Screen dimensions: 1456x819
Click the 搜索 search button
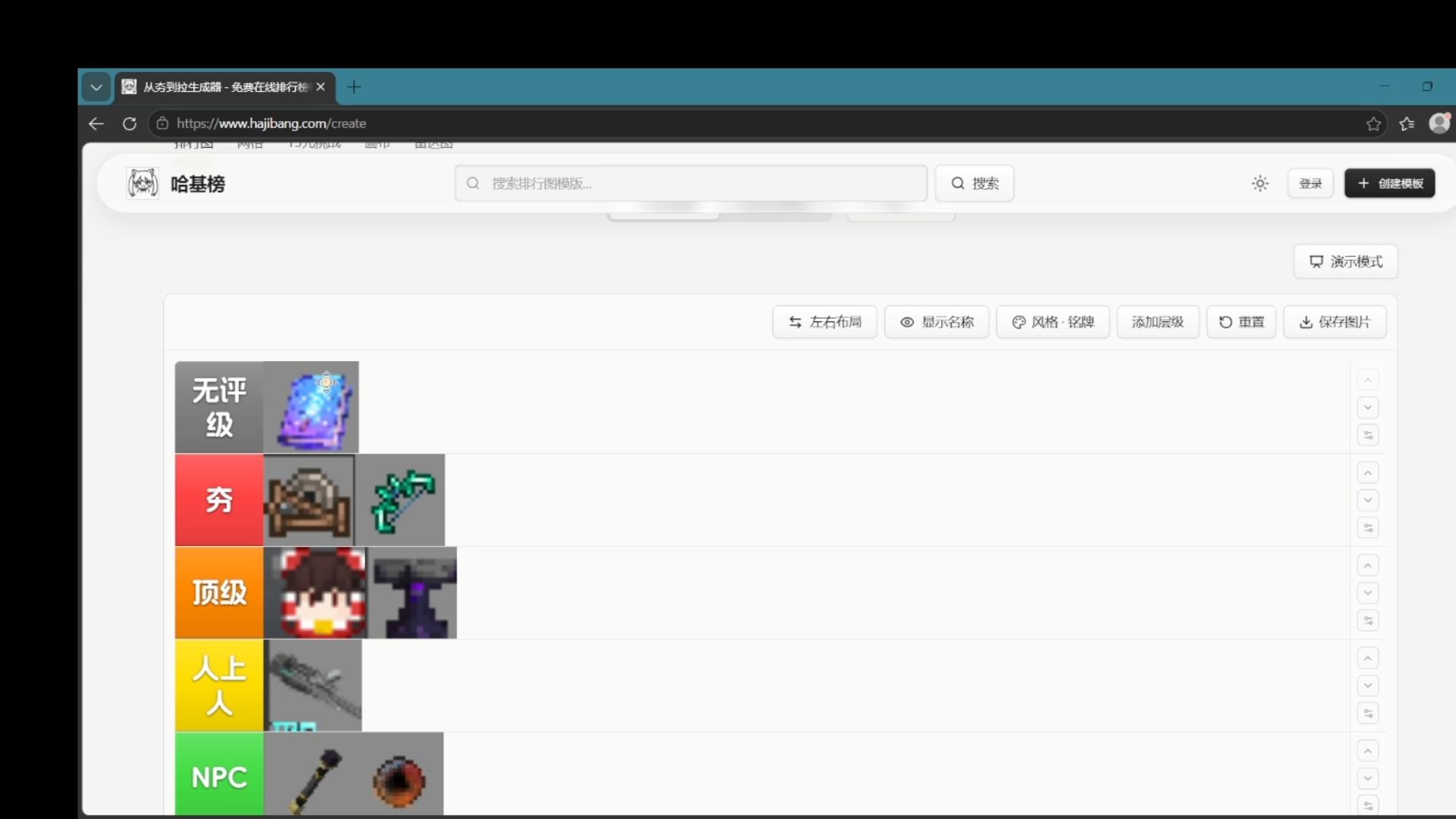coord(974,184)
